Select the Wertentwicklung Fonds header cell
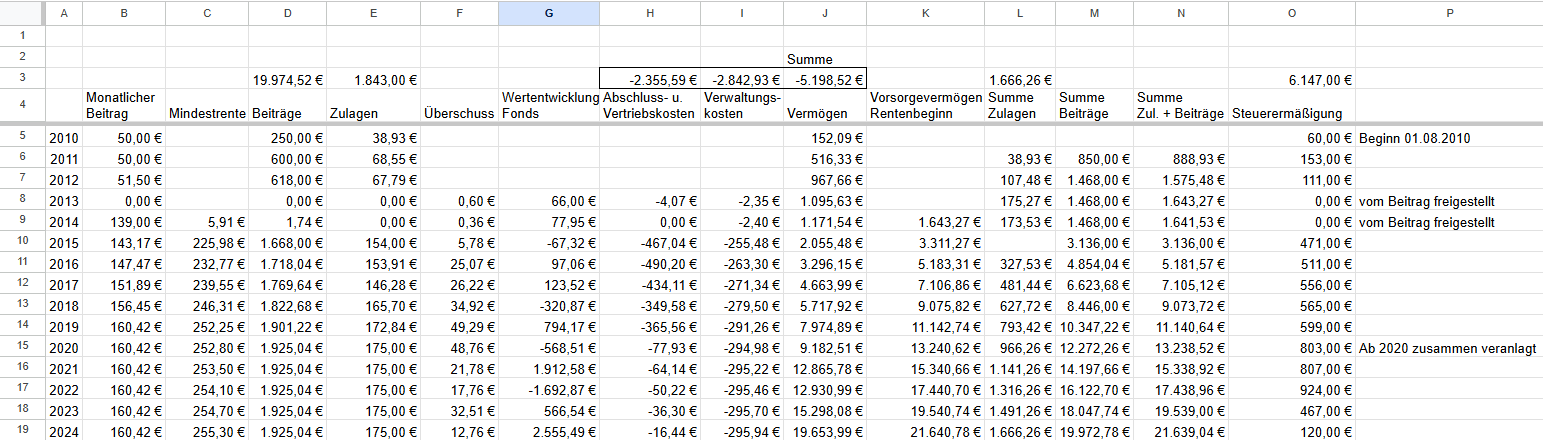Image resolution: width=1543 pixels, height=440 pixels. tap(548, 106)
